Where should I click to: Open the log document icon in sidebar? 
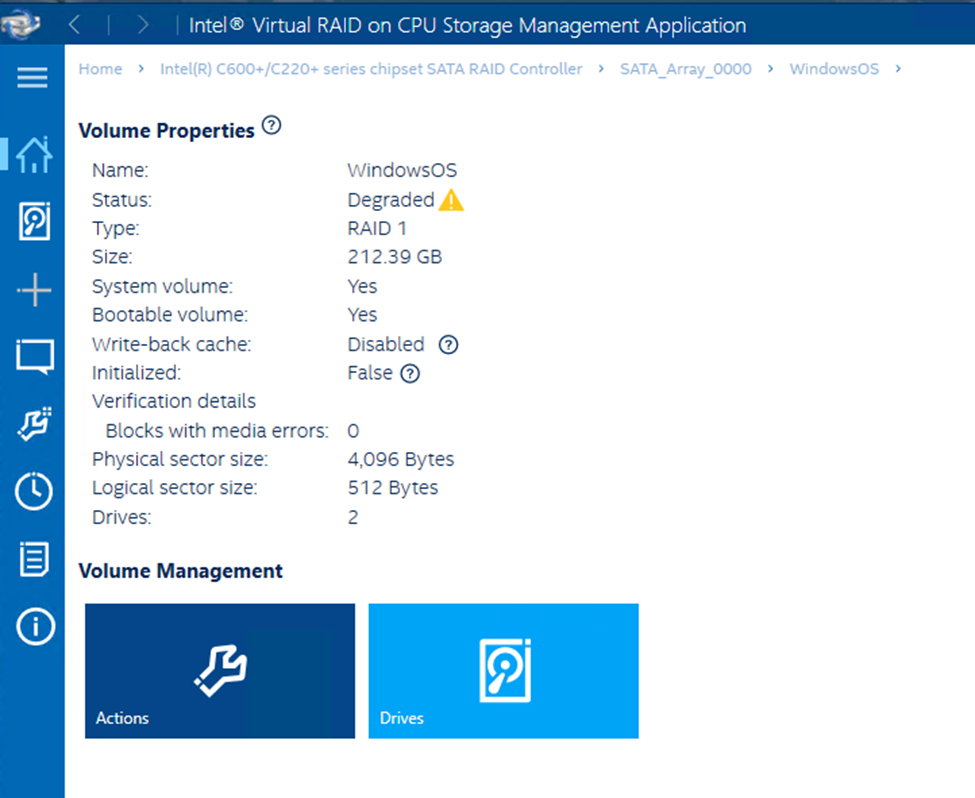tap(34, 559)
